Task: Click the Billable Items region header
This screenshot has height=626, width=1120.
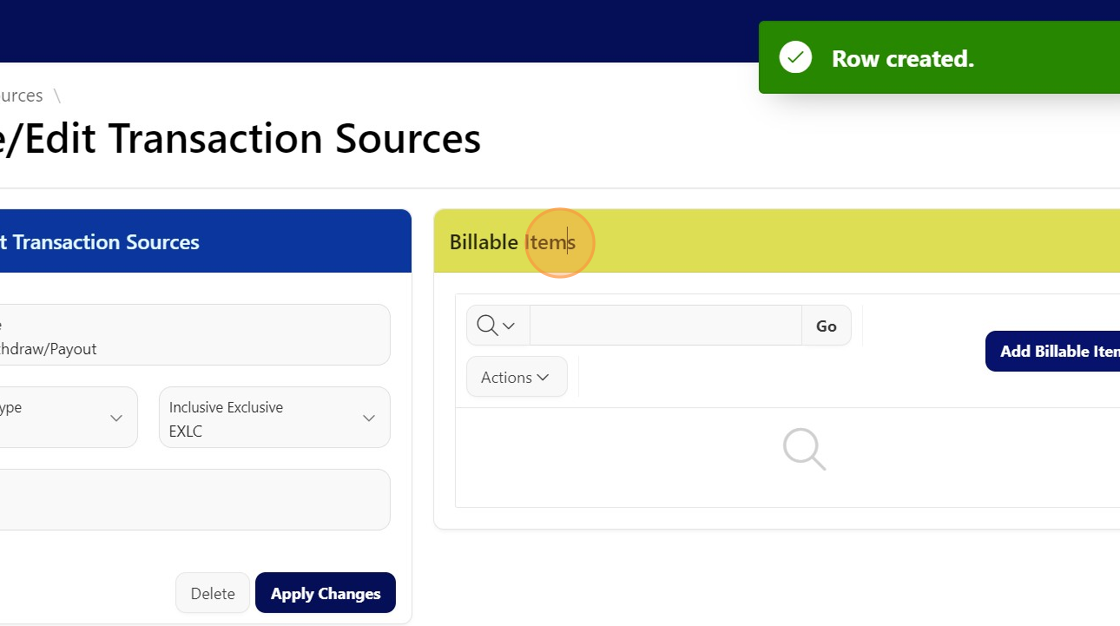Action: [x=760, y=242]
